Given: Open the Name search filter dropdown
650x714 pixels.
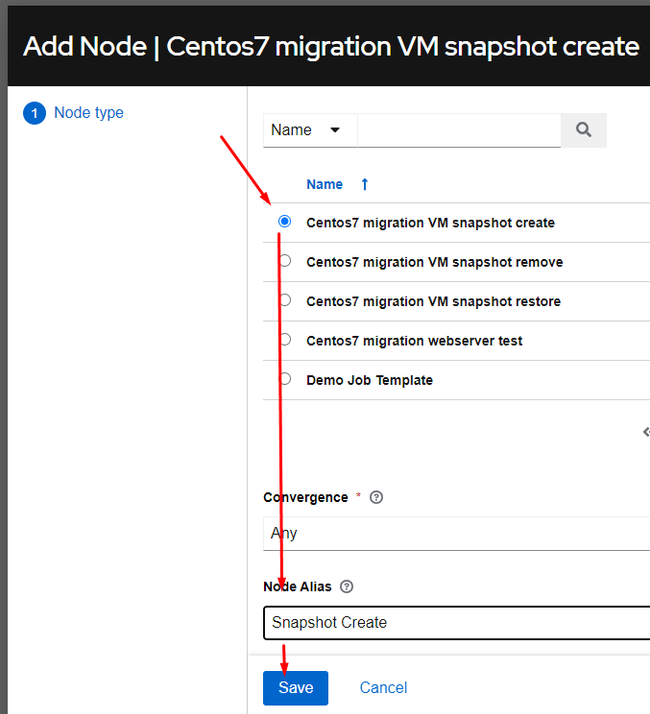Looking at the screenshot, I should click(310, 130).
